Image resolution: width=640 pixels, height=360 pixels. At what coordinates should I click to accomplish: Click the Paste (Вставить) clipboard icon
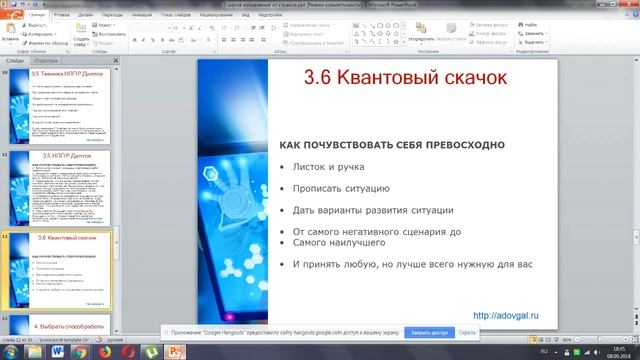pos(10,29)
